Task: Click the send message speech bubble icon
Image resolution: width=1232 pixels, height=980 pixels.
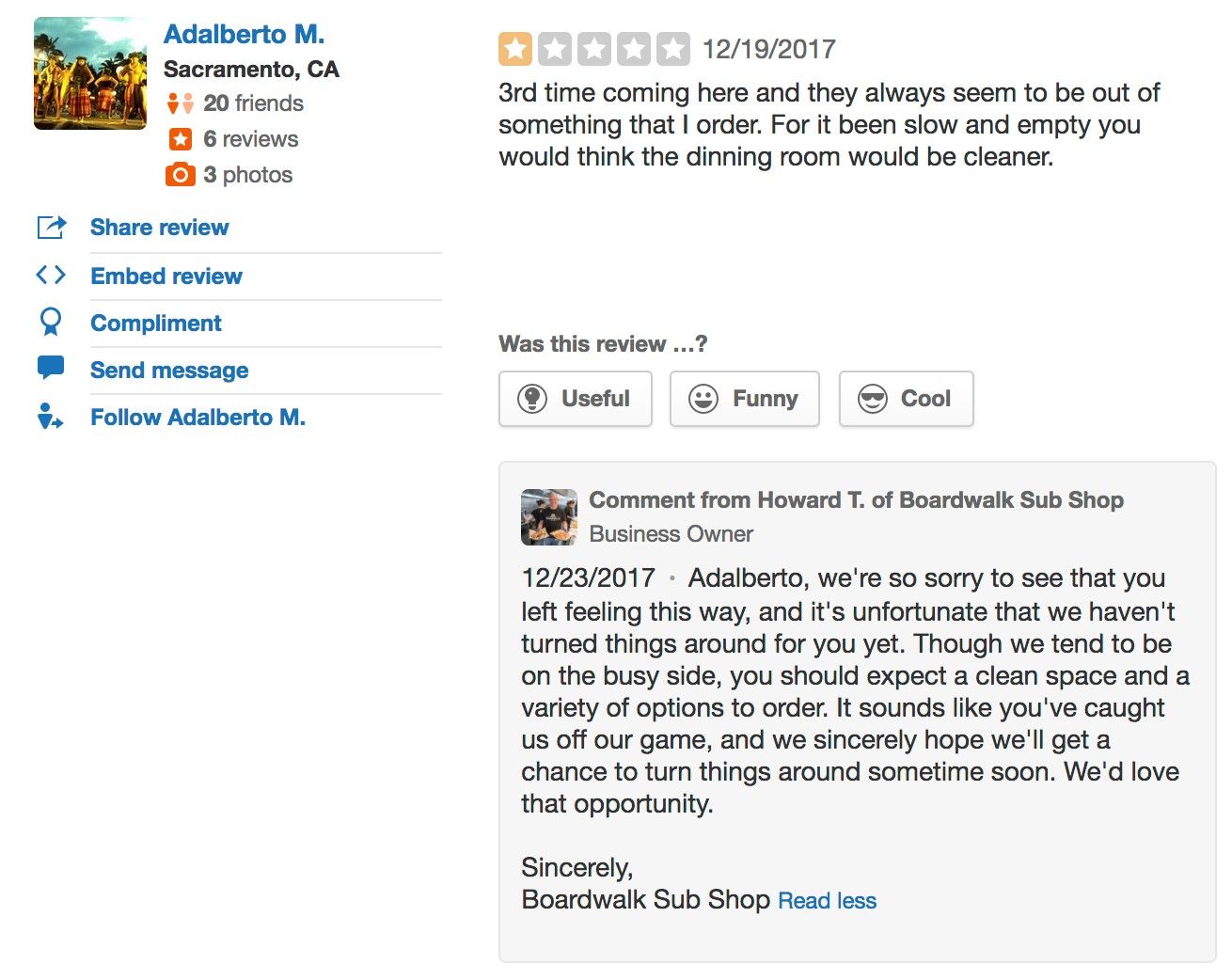Action: 51,368
